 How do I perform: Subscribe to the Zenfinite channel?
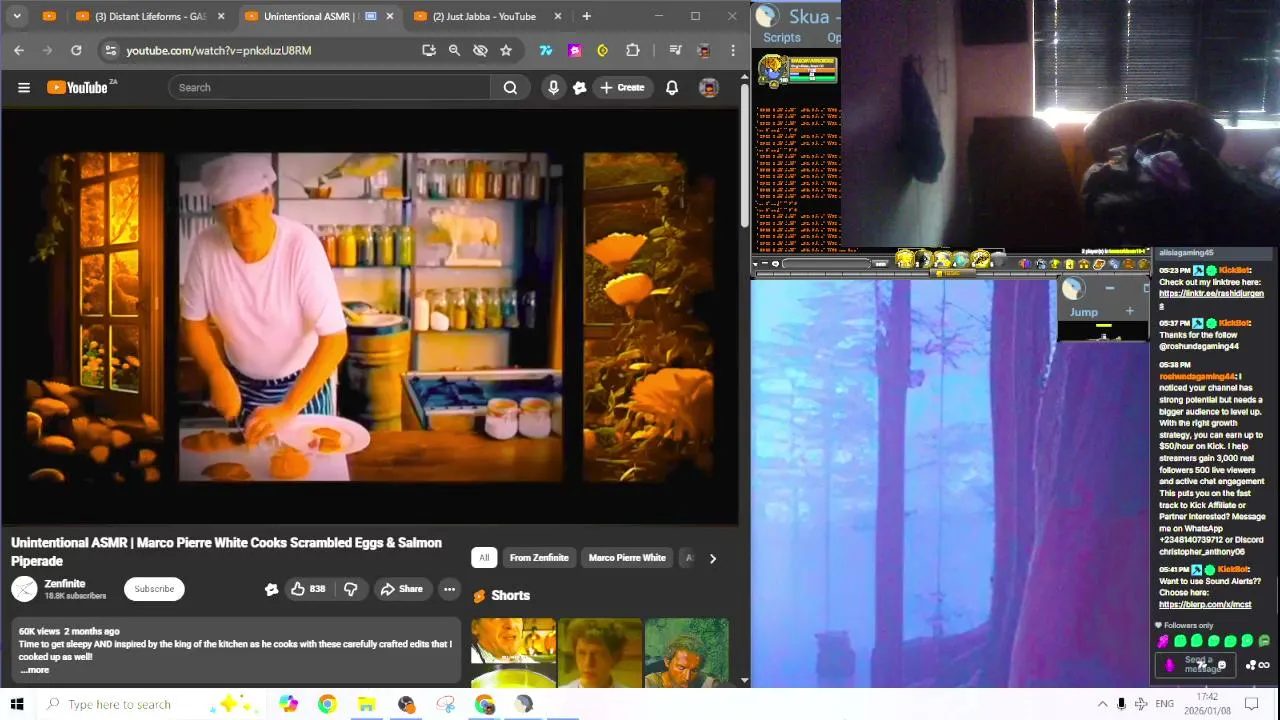click(x=154, y=589)
